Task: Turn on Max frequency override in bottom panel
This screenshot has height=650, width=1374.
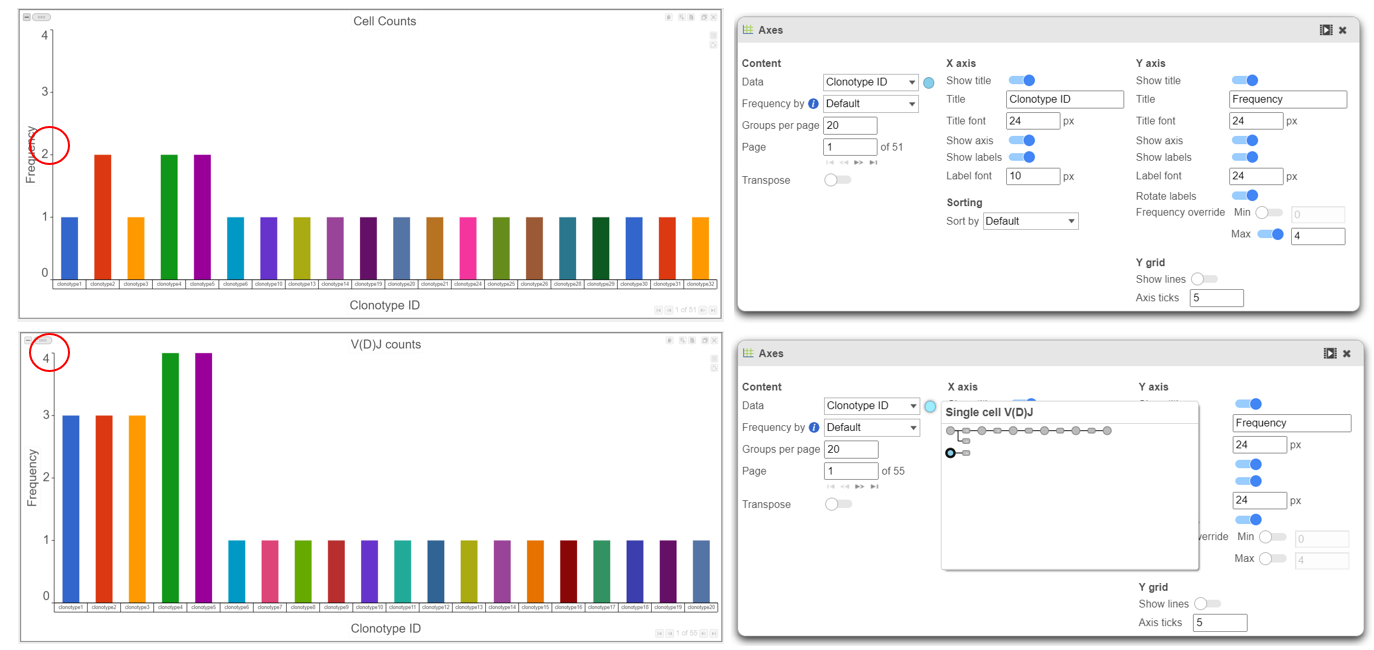Action: (1272, 558)
